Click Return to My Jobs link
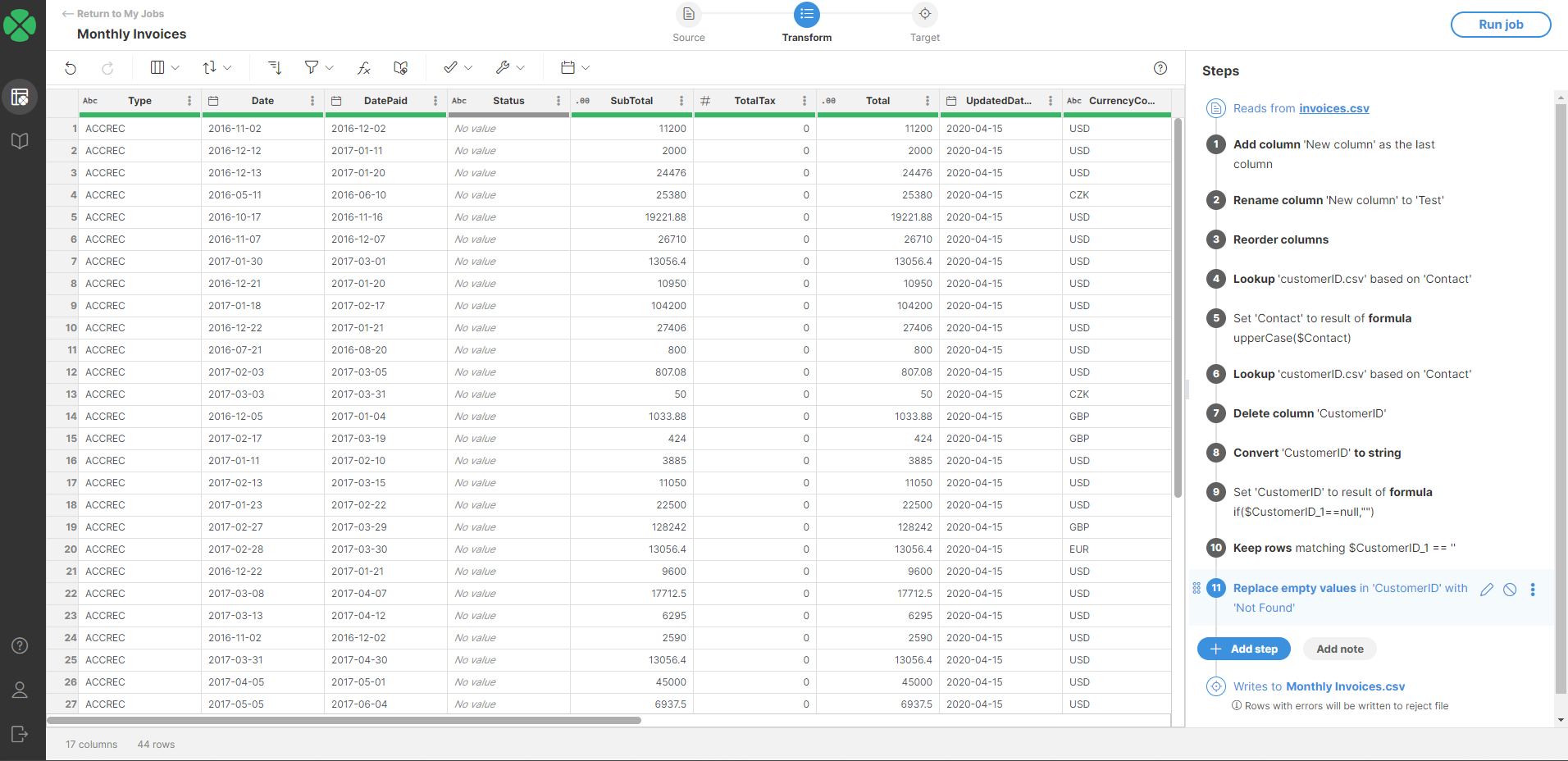Screen dimensions: 1568x761 [x=113, y=14]
